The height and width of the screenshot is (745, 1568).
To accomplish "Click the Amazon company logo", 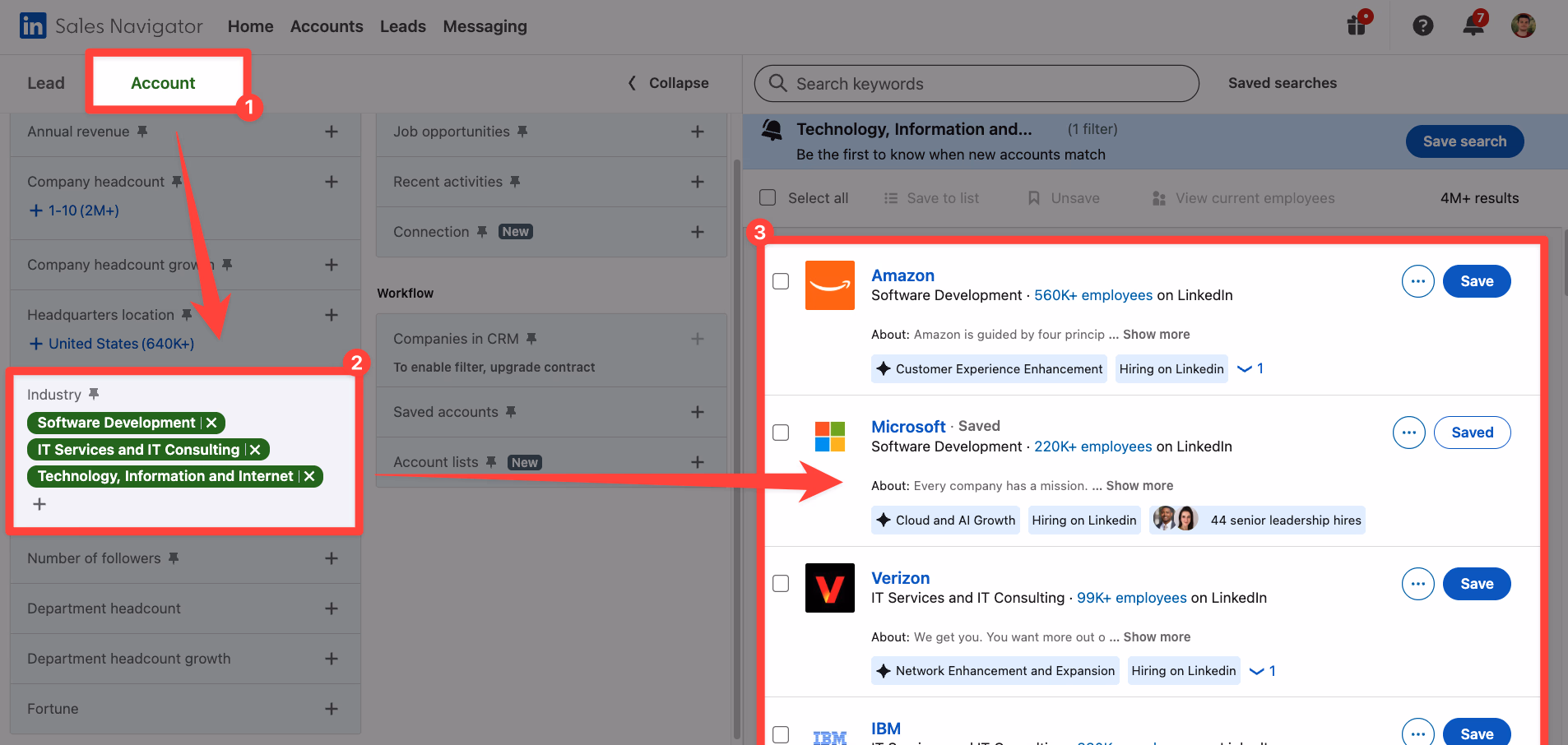I will click(830, 285).
